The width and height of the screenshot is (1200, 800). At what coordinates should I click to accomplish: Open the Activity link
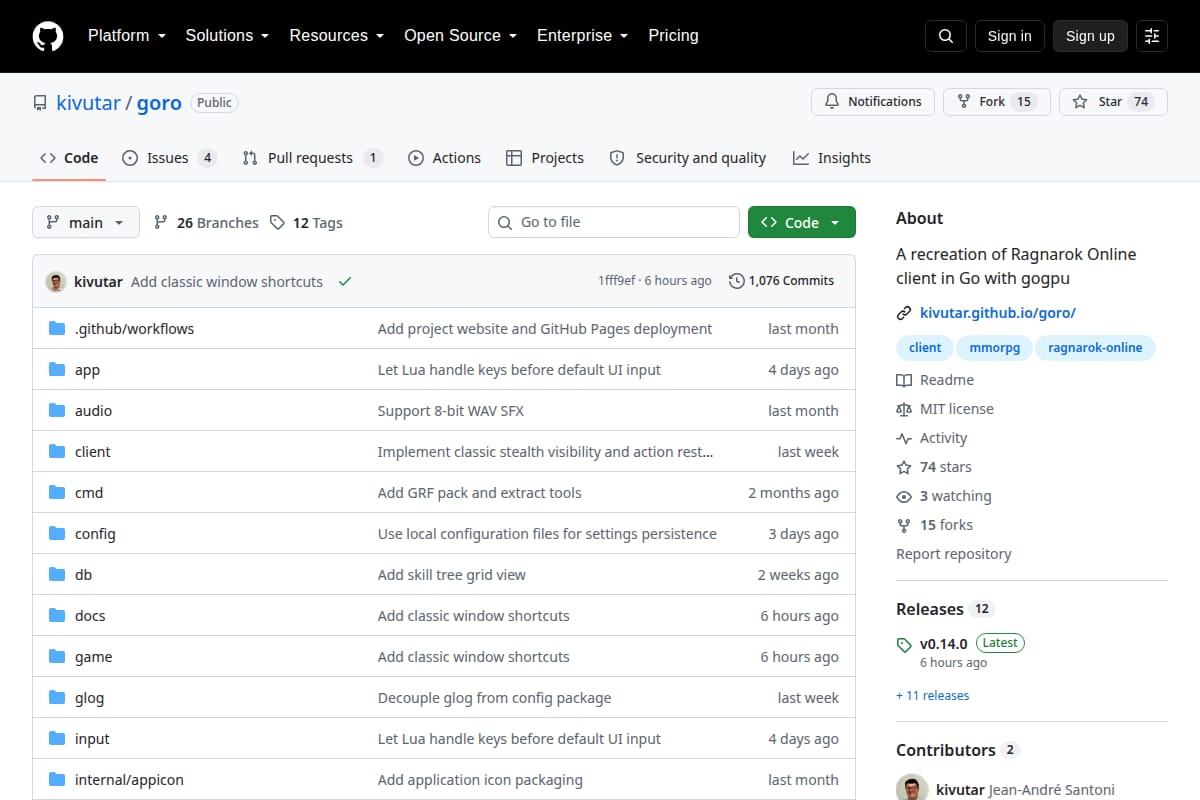click(932, 438)
